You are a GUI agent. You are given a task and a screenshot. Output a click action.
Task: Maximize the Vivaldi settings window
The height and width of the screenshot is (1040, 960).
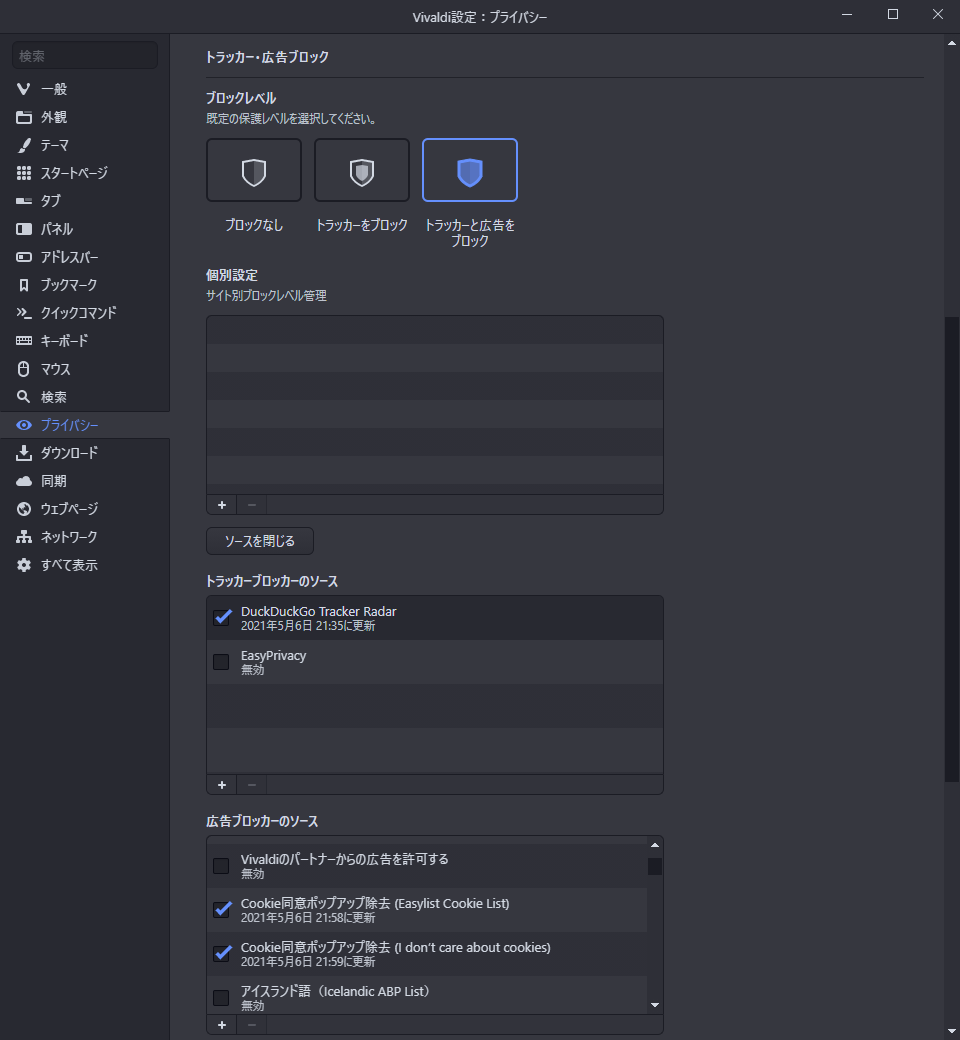[893, 15]
